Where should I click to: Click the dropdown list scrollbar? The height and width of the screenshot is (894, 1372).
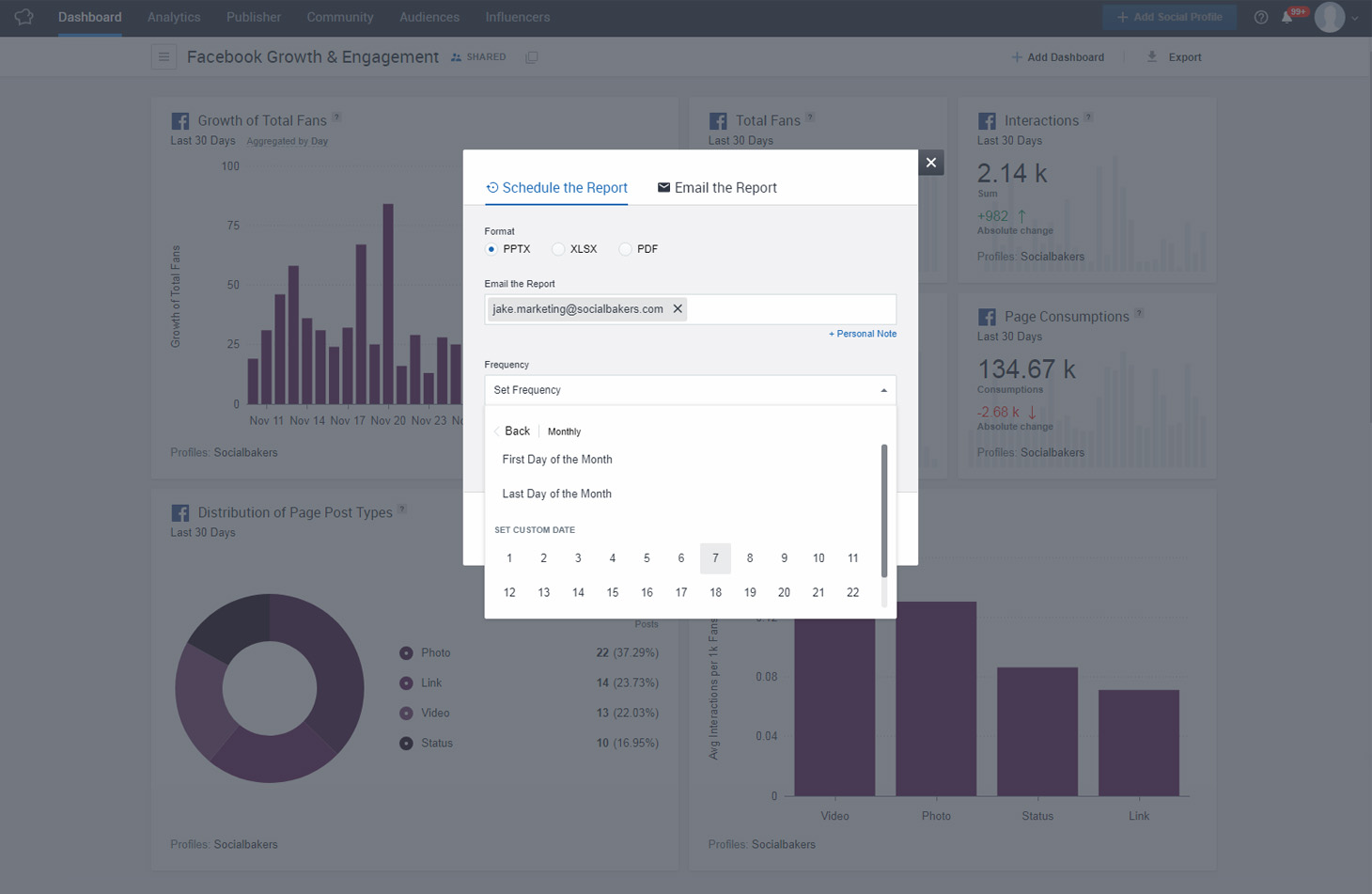[884, 510]
